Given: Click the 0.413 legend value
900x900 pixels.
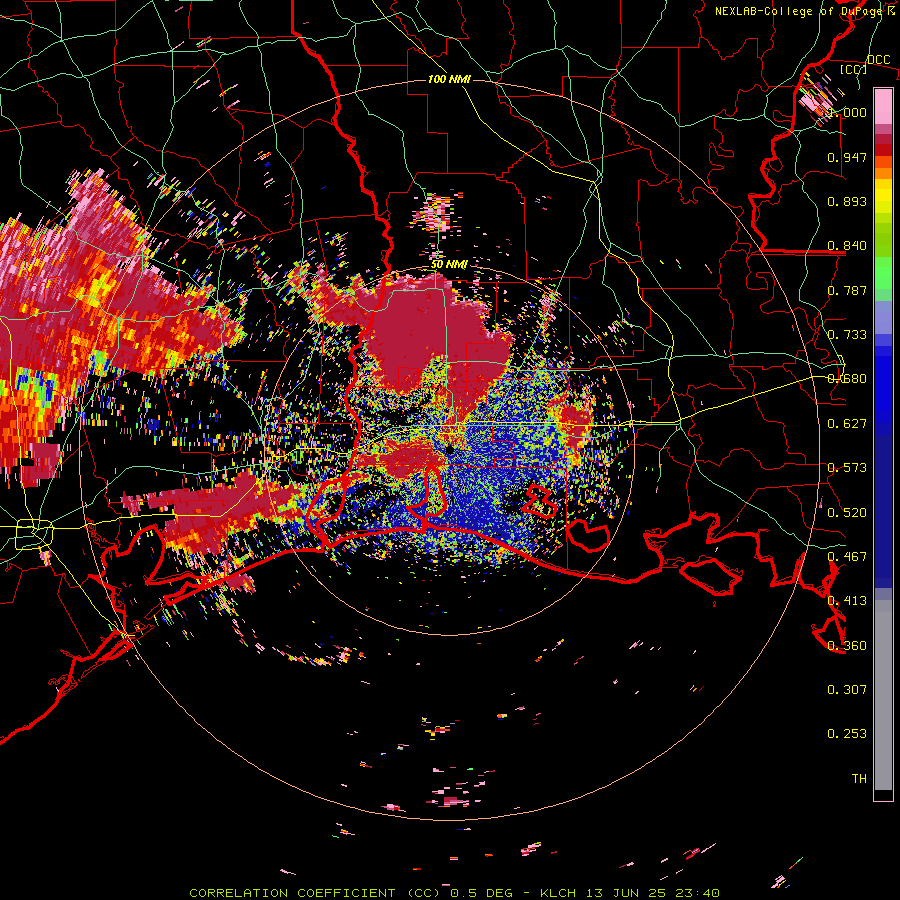Looking at the screenshot, I should pyautogui.click(x=847, y=601).
